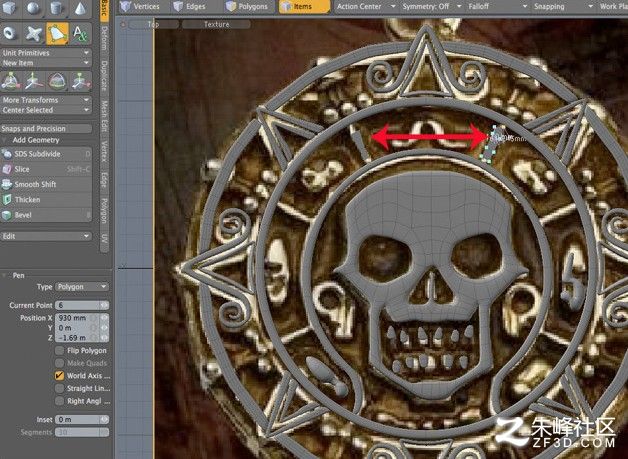Open the Edit dropdown
Image resolution: width=628 pixels, height=459 pixels.
[x=46, y=236]
